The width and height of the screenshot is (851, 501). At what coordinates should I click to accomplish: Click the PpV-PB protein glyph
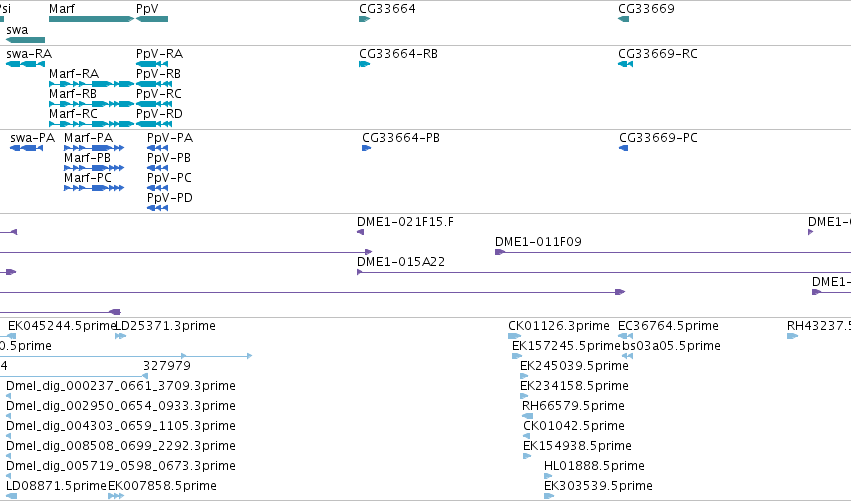pos(157,168)
